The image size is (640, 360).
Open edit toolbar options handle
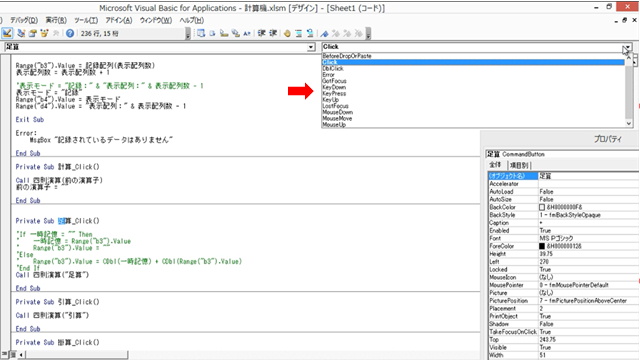[368, 33]
